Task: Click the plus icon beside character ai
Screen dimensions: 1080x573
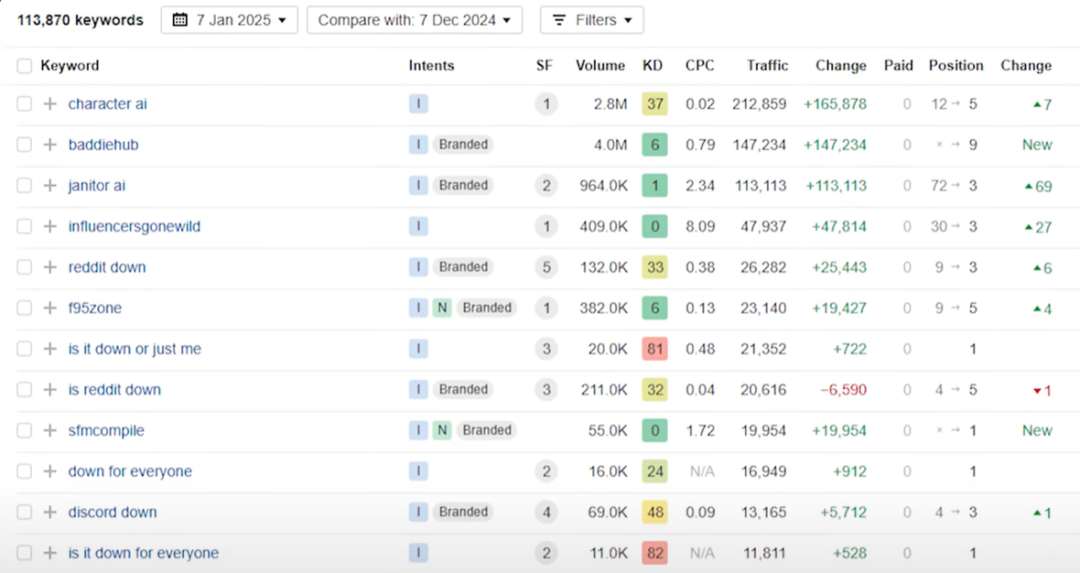Action: click(50, 104)
